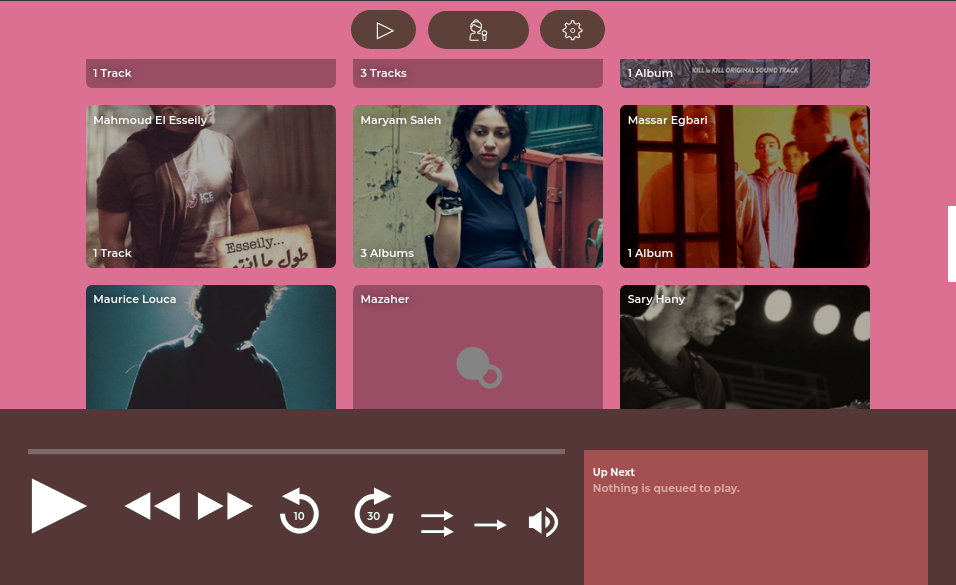
Task: Click the fast-forward to next track icon
Action: coord(225,505)
